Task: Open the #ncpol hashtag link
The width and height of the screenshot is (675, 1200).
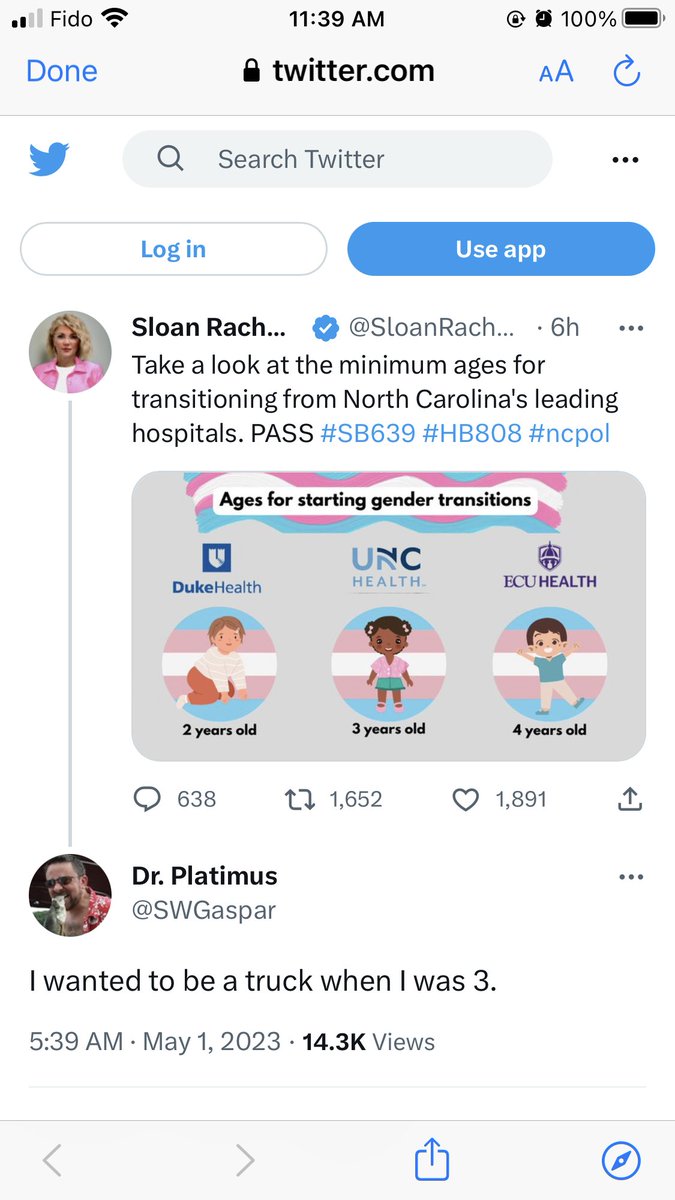Action: click(568, 433)
